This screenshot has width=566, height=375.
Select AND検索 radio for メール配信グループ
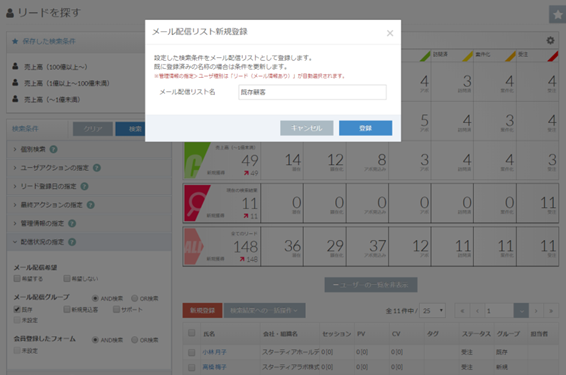[95, 298]
